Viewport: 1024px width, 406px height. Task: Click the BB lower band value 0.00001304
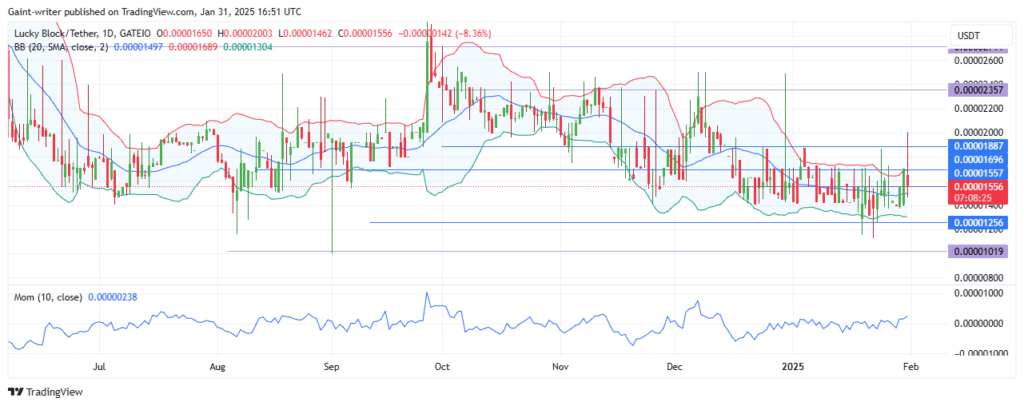(x=248, y=46)
